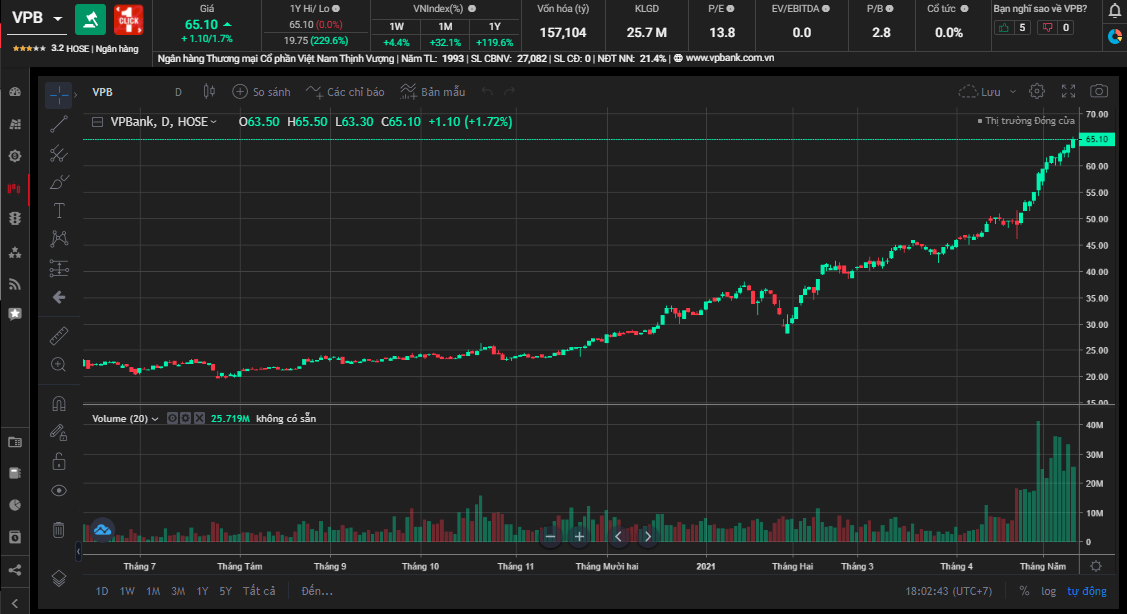Viewport: 1127px width, 614px height.
Task: Pick the text annotation tool
Action: click(x=59, y=210)
